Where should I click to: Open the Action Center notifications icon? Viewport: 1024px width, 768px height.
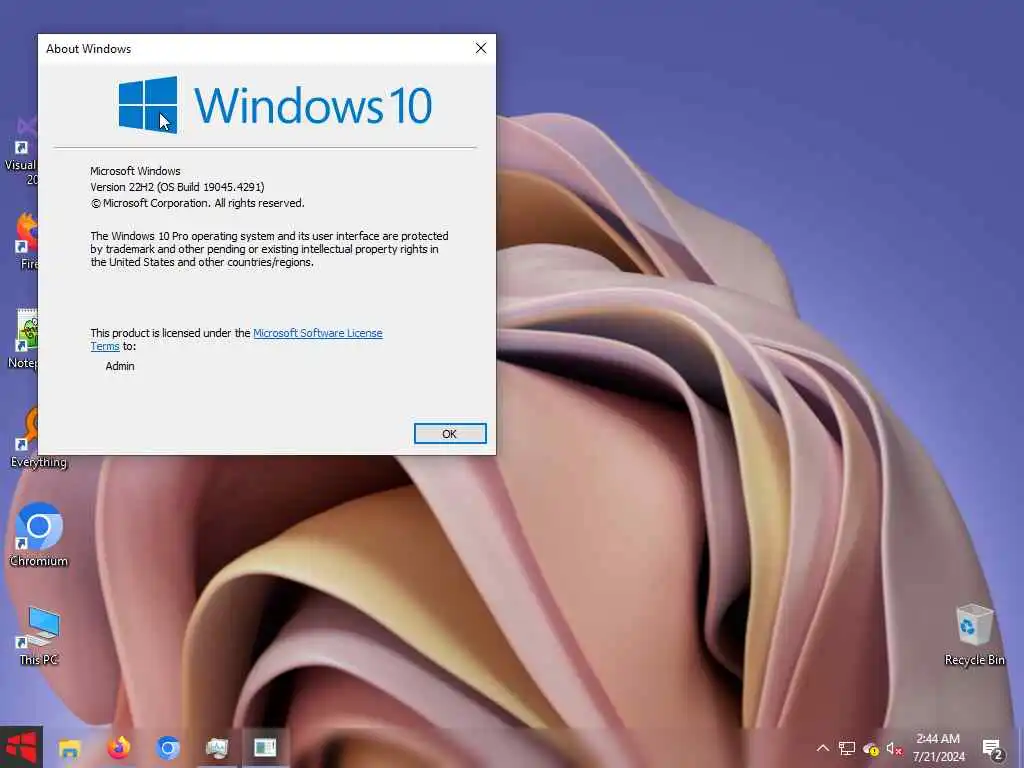coord(992,749)
